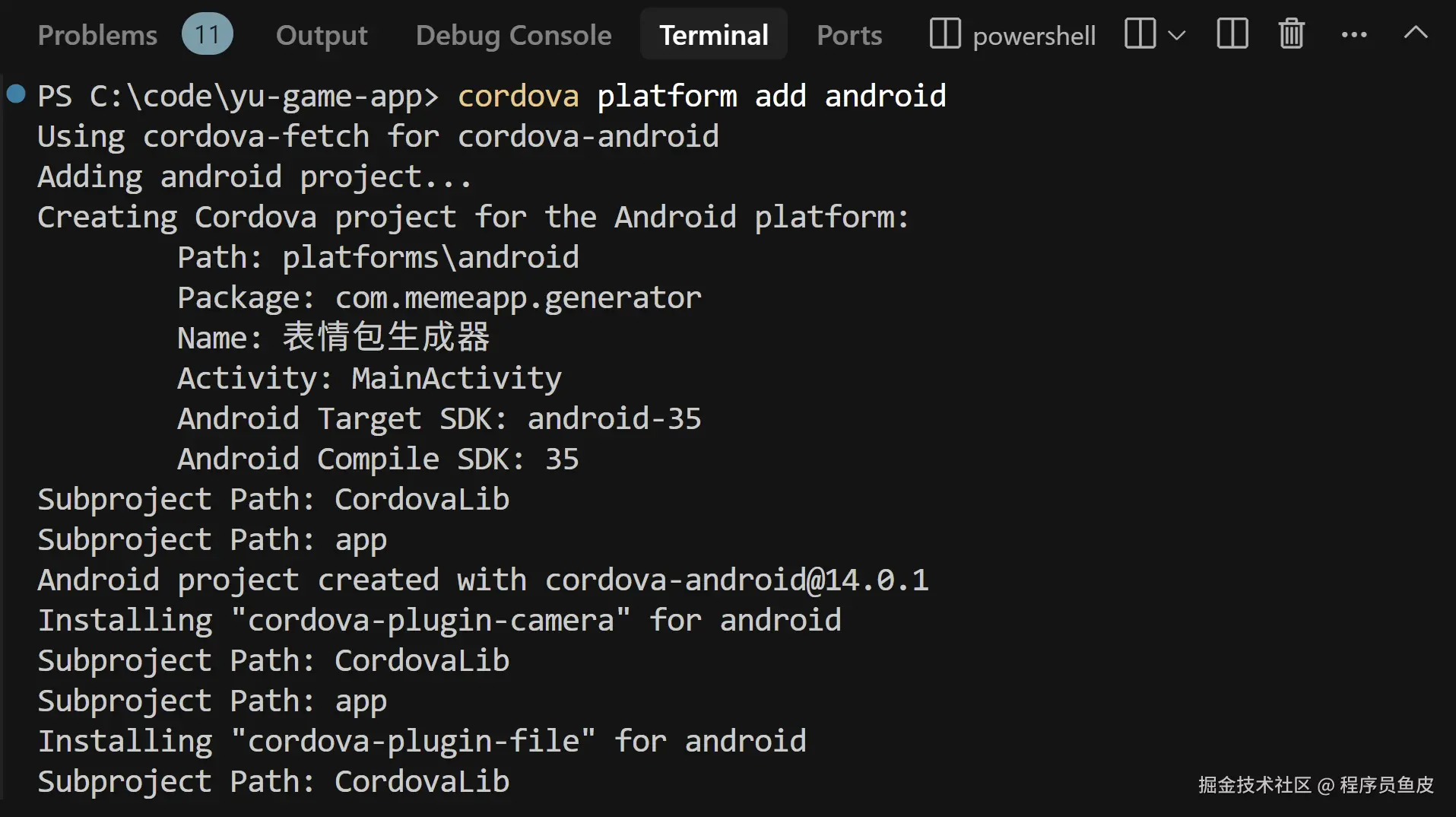
Task: Open the three-dots more actions menu
Action: pyautogui.click(x=1353, y=34)
